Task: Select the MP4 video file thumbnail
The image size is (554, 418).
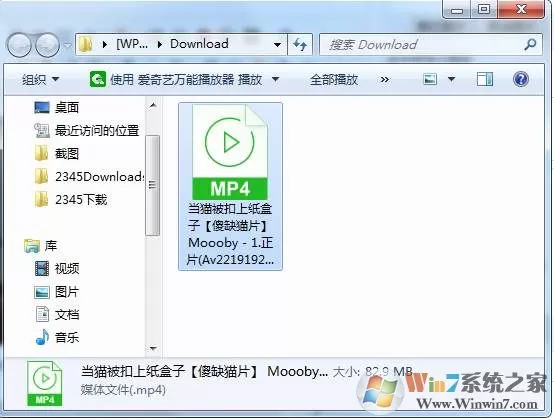Action: click(230, 187)
